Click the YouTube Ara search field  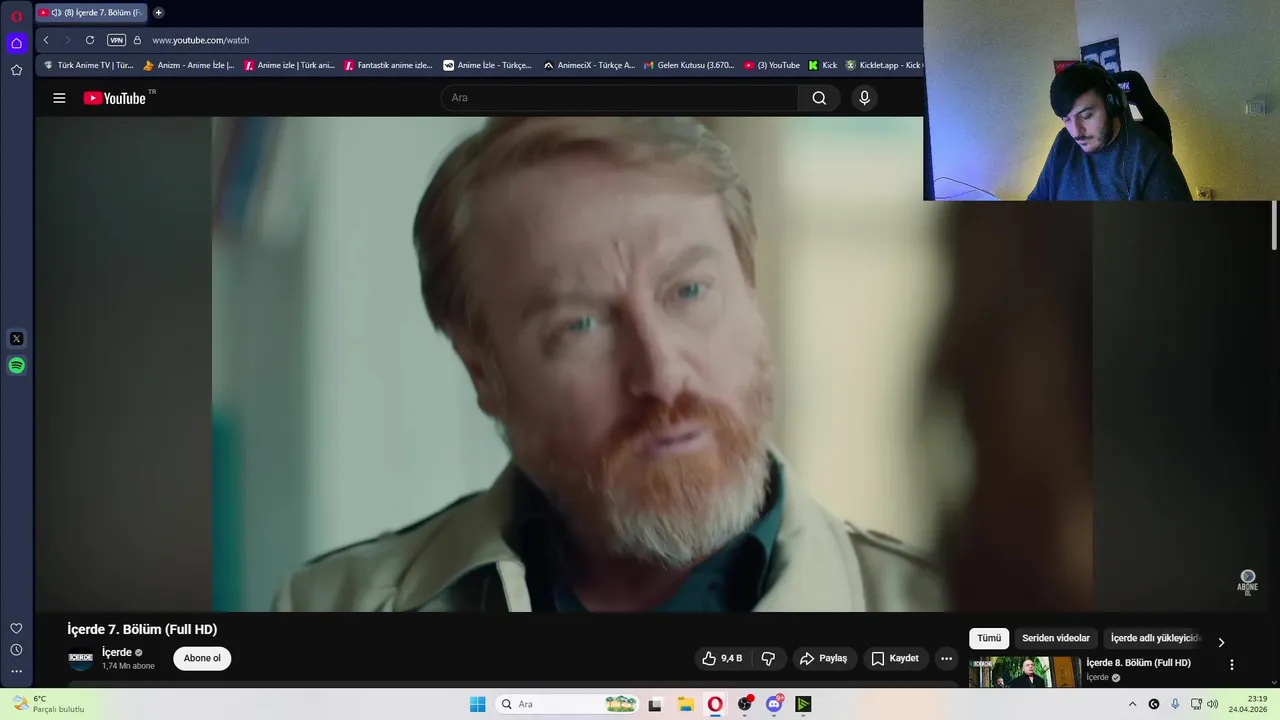620,98
